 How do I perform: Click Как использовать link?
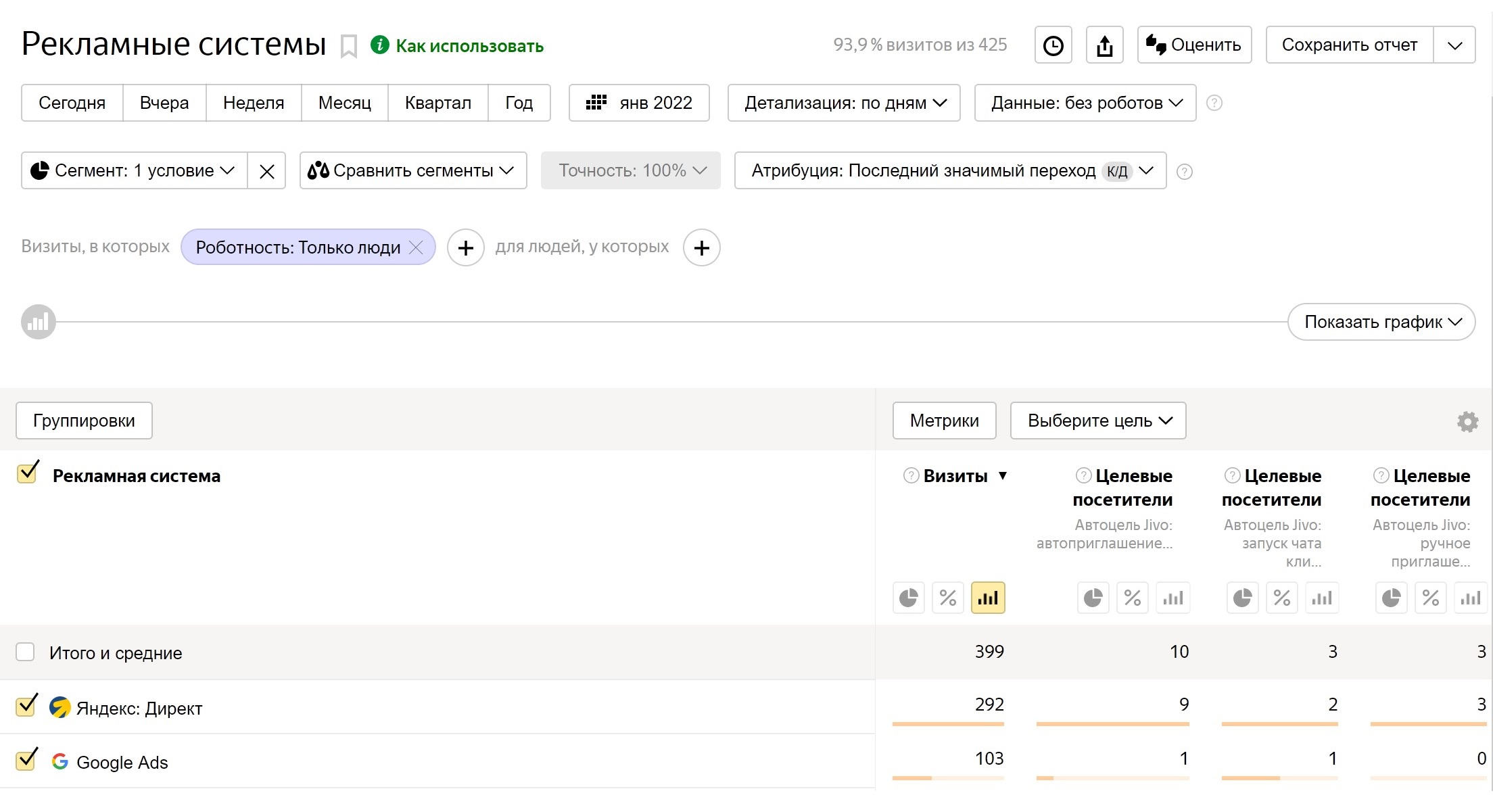click(470, 46)
